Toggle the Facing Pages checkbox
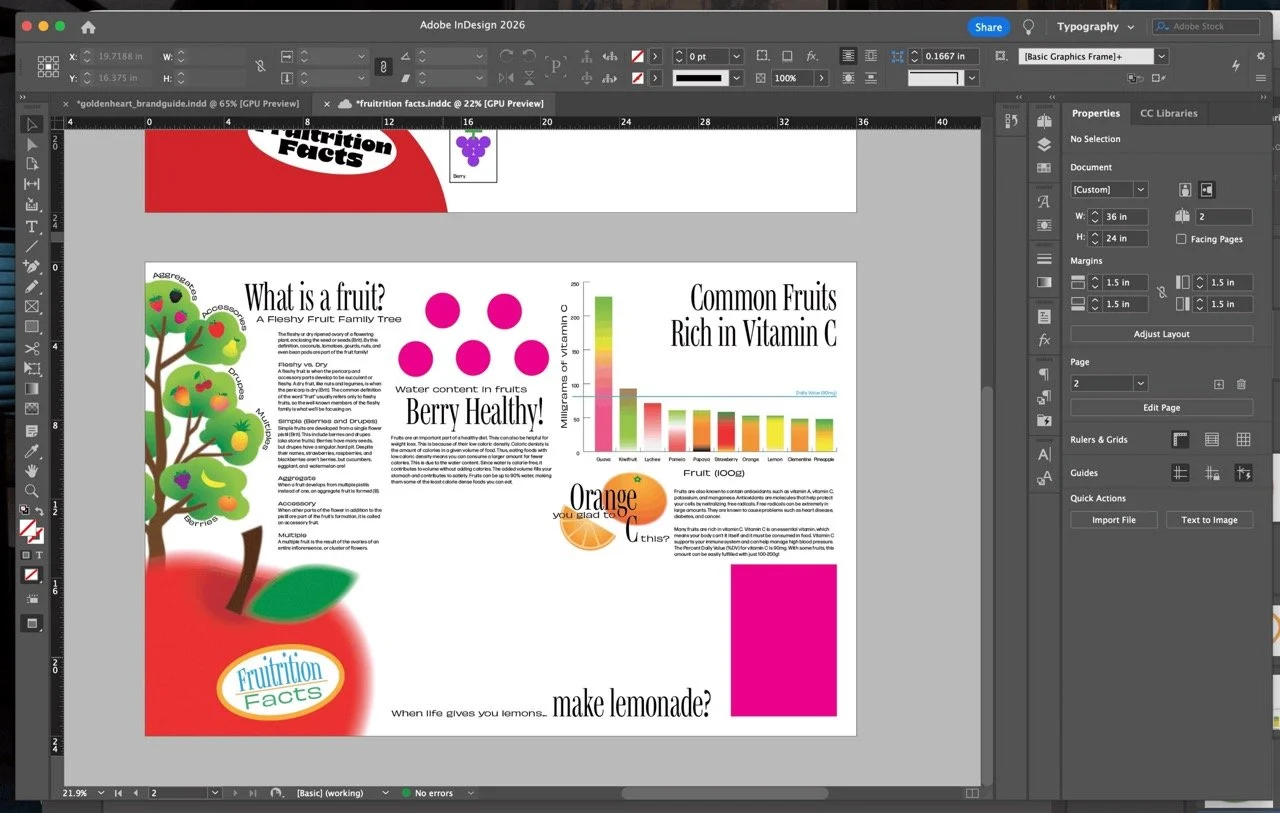 click(1181, 239)
